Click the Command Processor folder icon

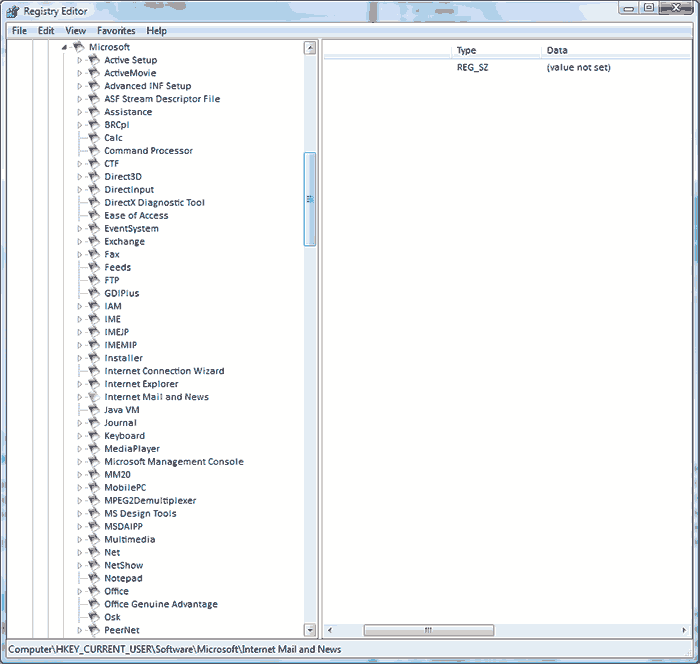click(94, 150)
